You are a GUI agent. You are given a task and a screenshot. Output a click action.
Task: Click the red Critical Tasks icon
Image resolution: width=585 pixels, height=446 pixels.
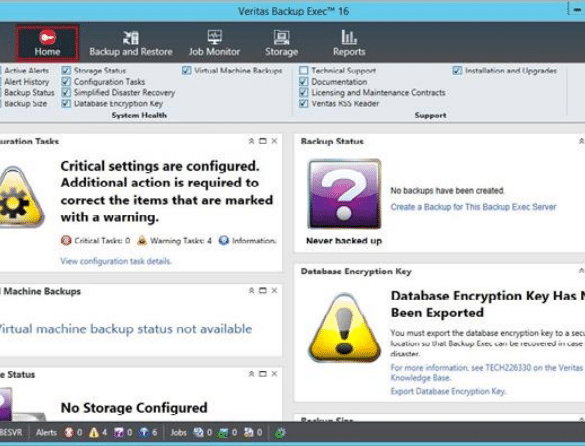tap(66, 240)
